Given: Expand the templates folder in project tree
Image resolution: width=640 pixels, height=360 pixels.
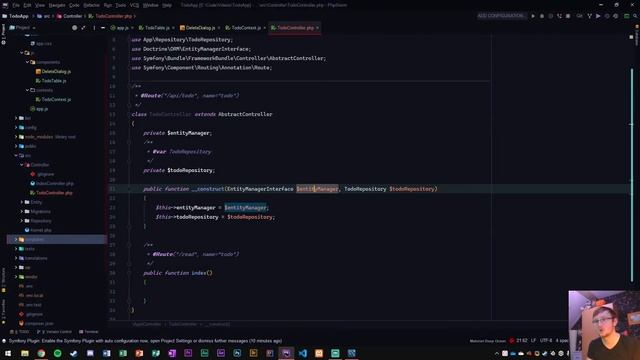Looking at the screenshot, I should 16,240.
